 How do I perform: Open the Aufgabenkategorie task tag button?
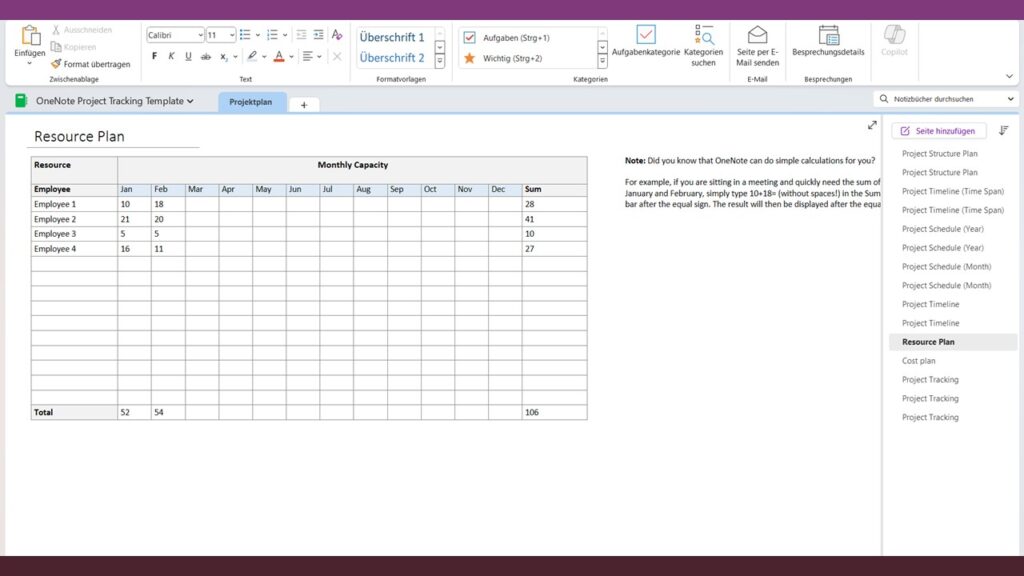pyautogui.click(x=646, y=40)
